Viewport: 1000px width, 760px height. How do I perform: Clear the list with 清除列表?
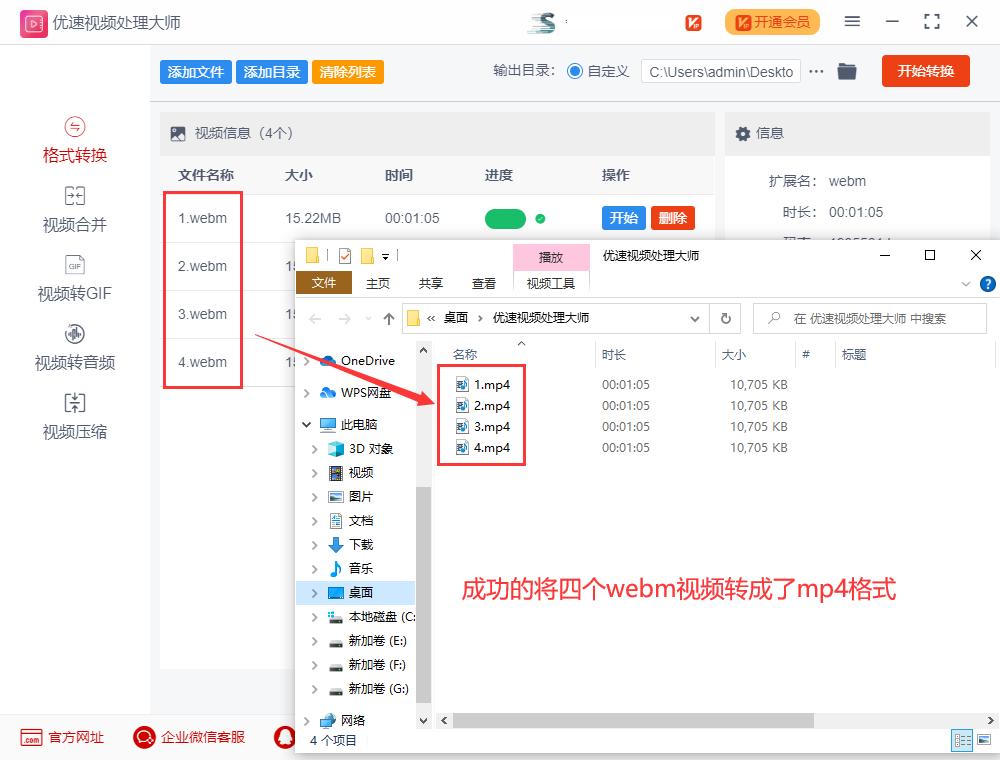347,71
